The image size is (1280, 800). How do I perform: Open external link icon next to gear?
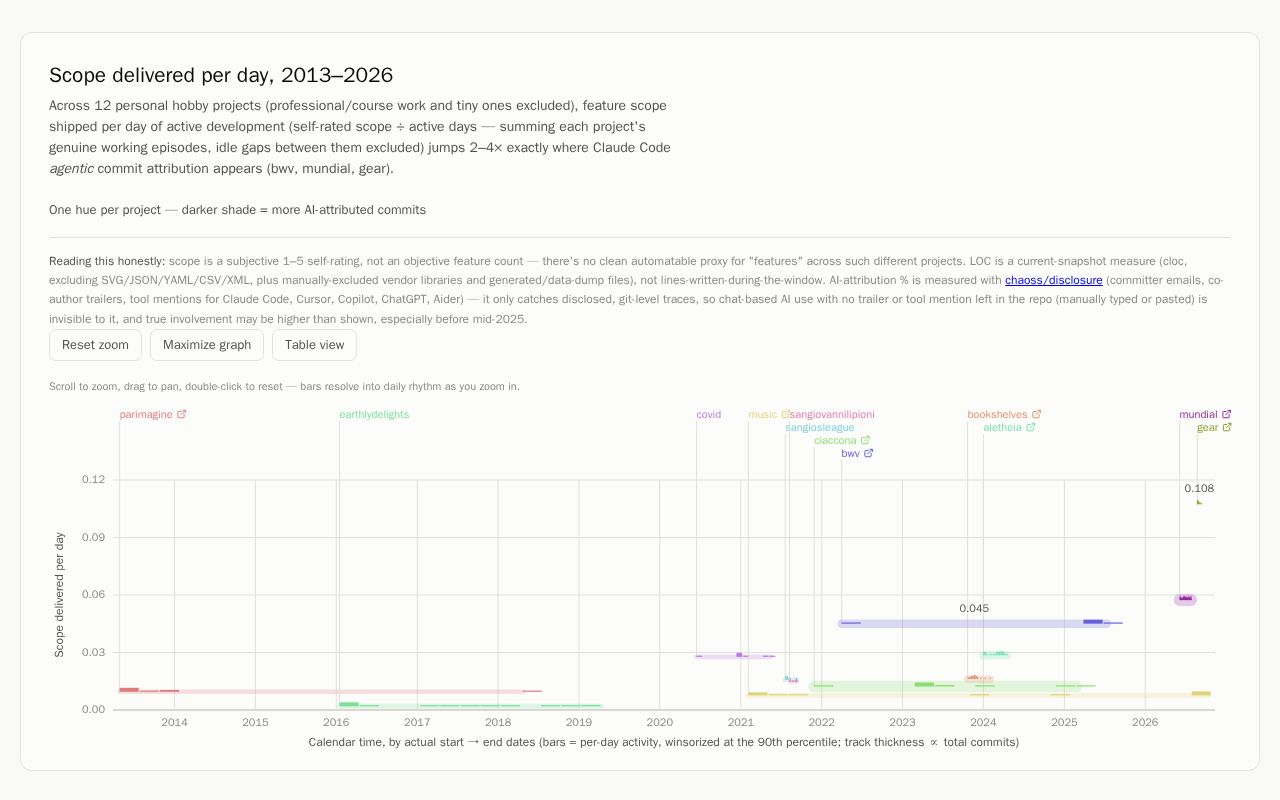tap(1227, 427)
